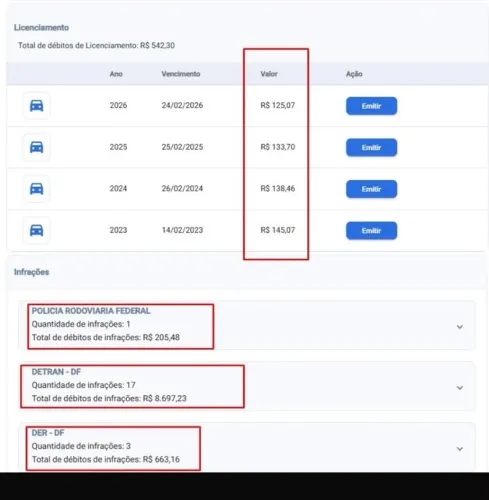Click the car icon for 2026 licensing
Screen dimensions: 489x500
pos(36,106)
